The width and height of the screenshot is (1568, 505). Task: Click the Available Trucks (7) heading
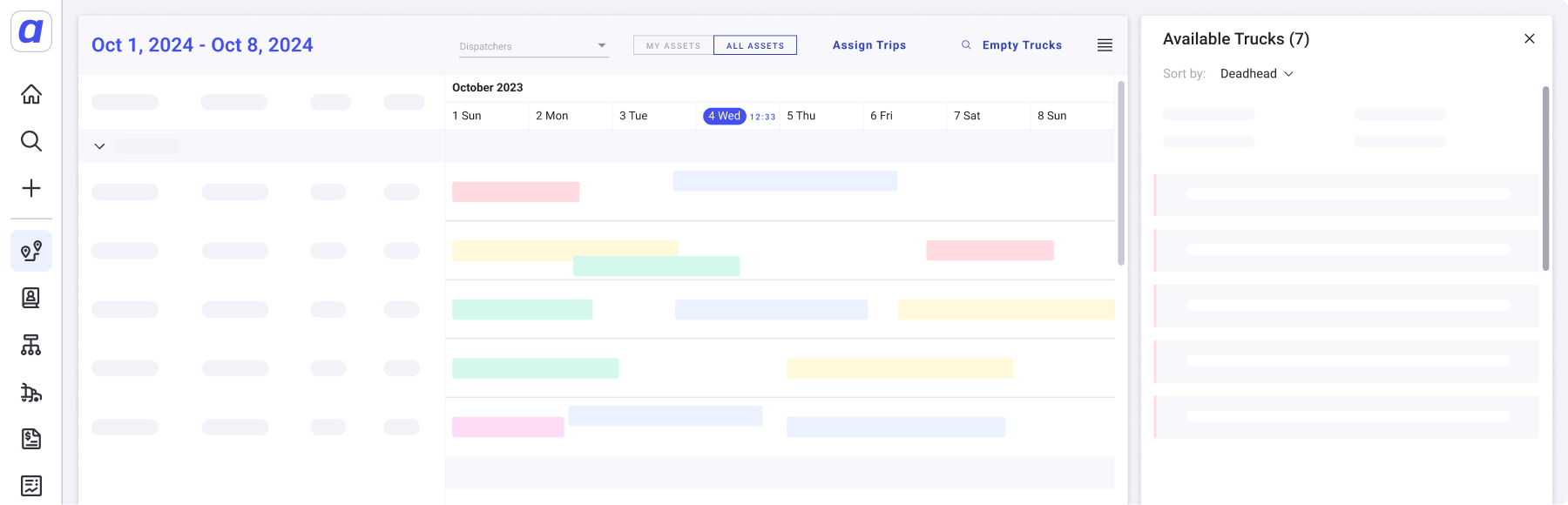1236,39
